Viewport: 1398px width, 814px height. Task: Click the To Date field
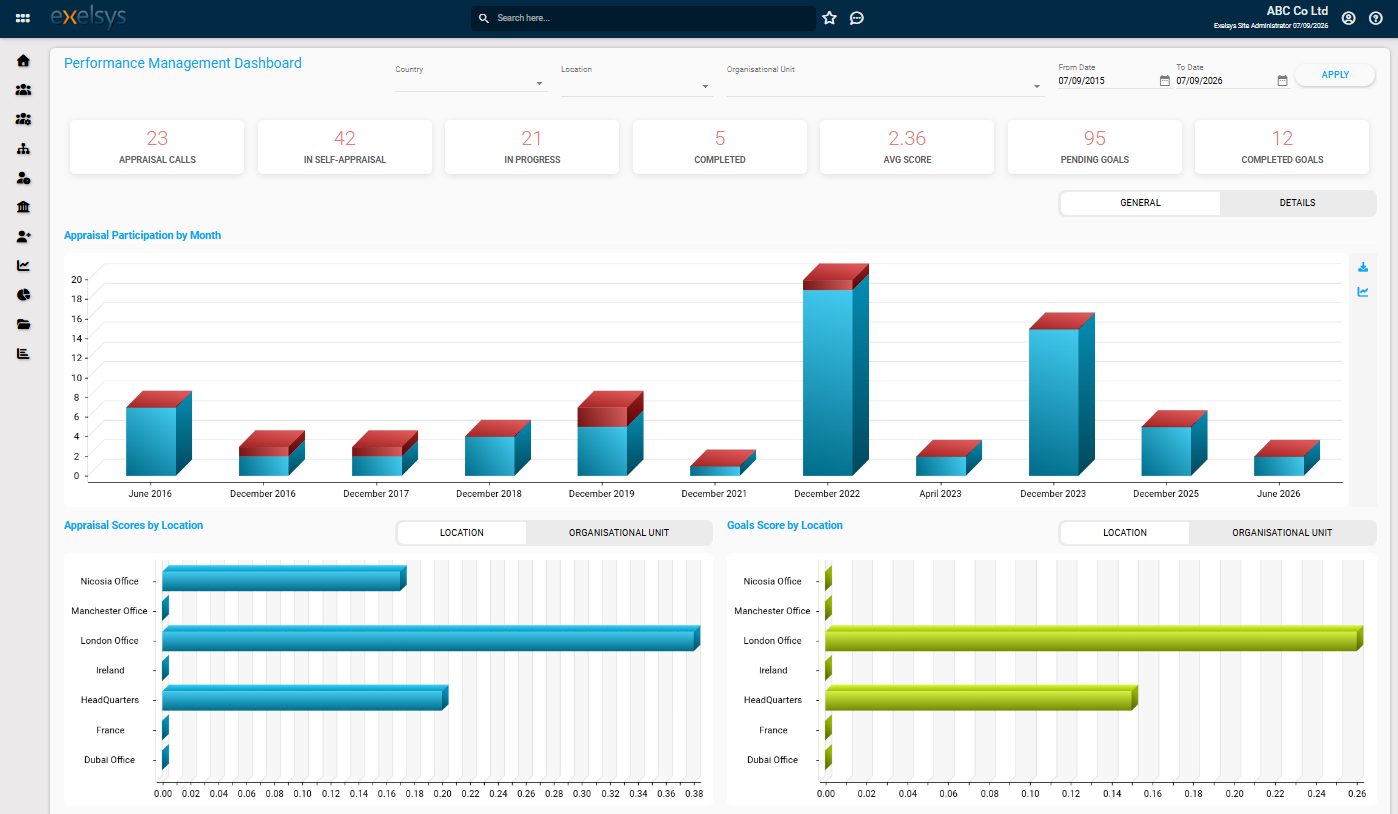tap(1225, 81)
